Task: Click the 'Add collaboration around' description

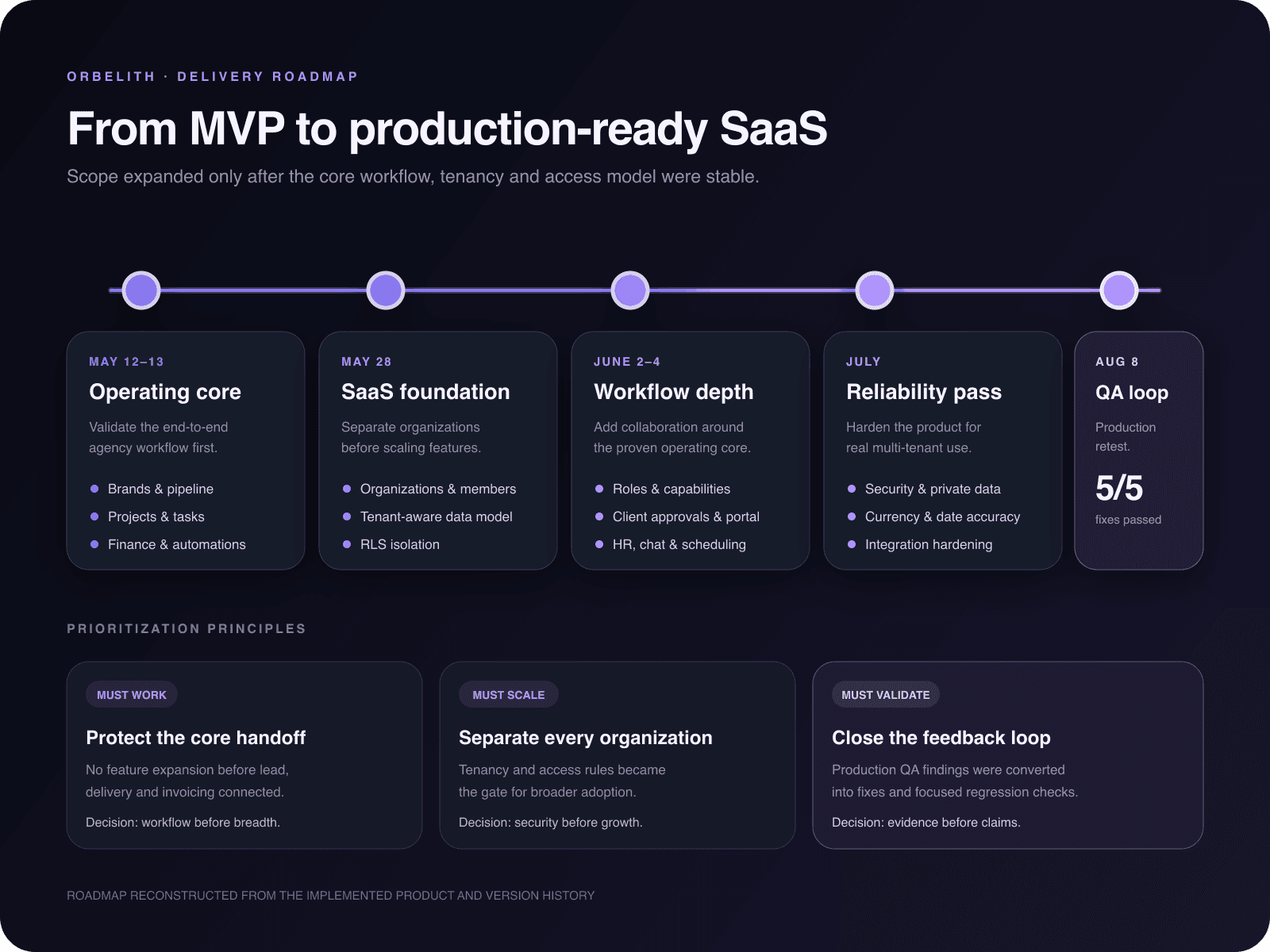Action: click(672, 437)
